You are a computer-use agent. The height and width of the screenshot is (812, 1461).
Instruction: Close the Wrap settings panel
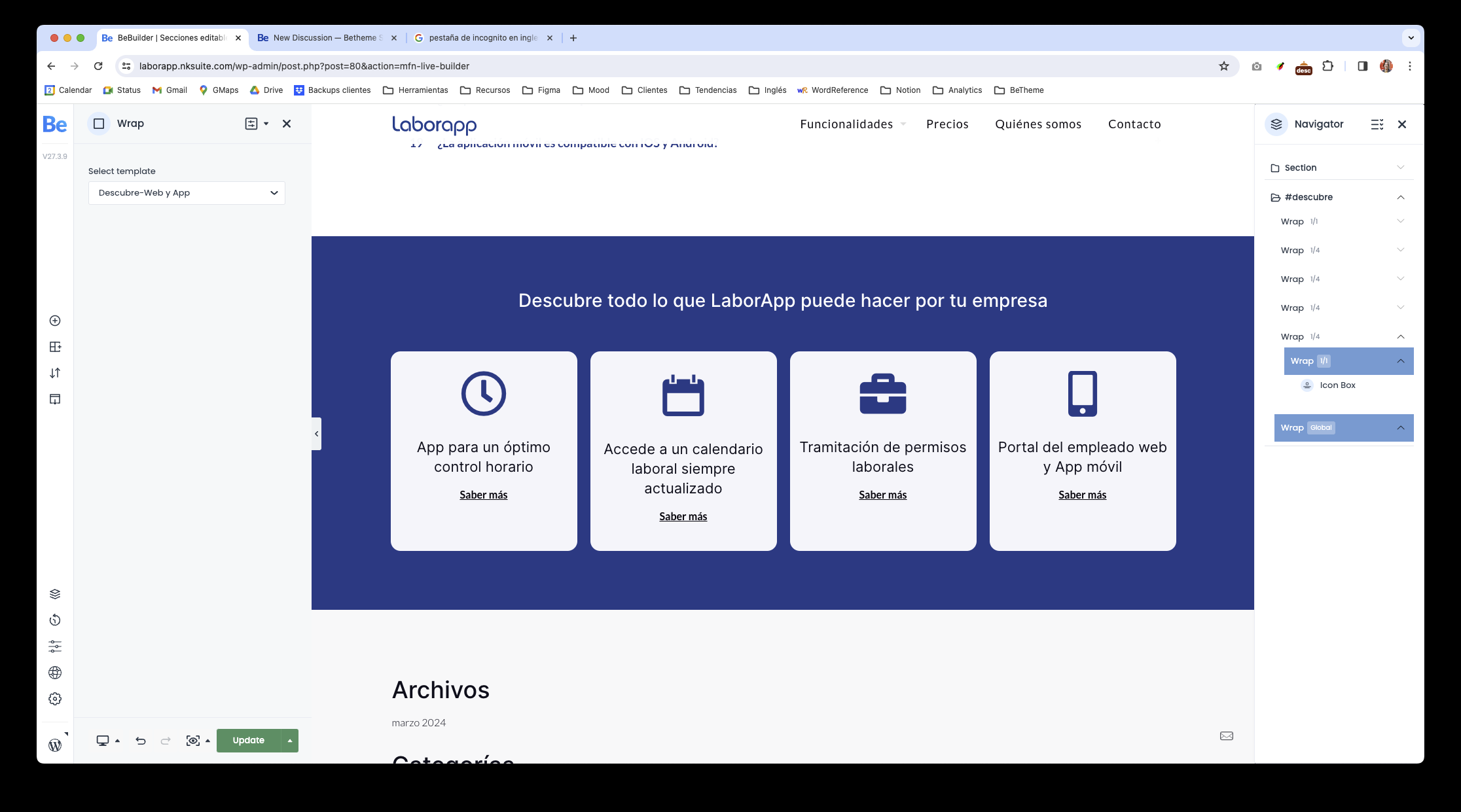click(x=287, y=124)
